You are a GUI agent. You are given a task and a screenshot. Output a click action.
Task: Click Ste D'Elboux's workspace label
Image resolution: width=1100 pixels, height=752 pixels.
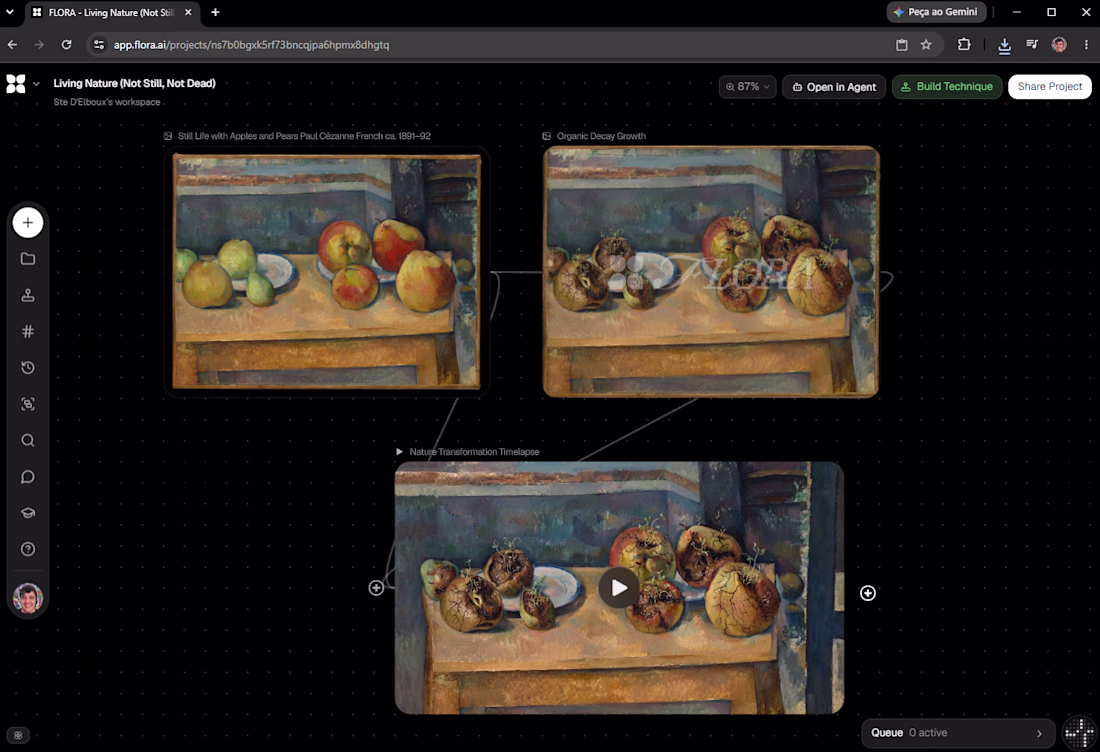tap(107, 102)
